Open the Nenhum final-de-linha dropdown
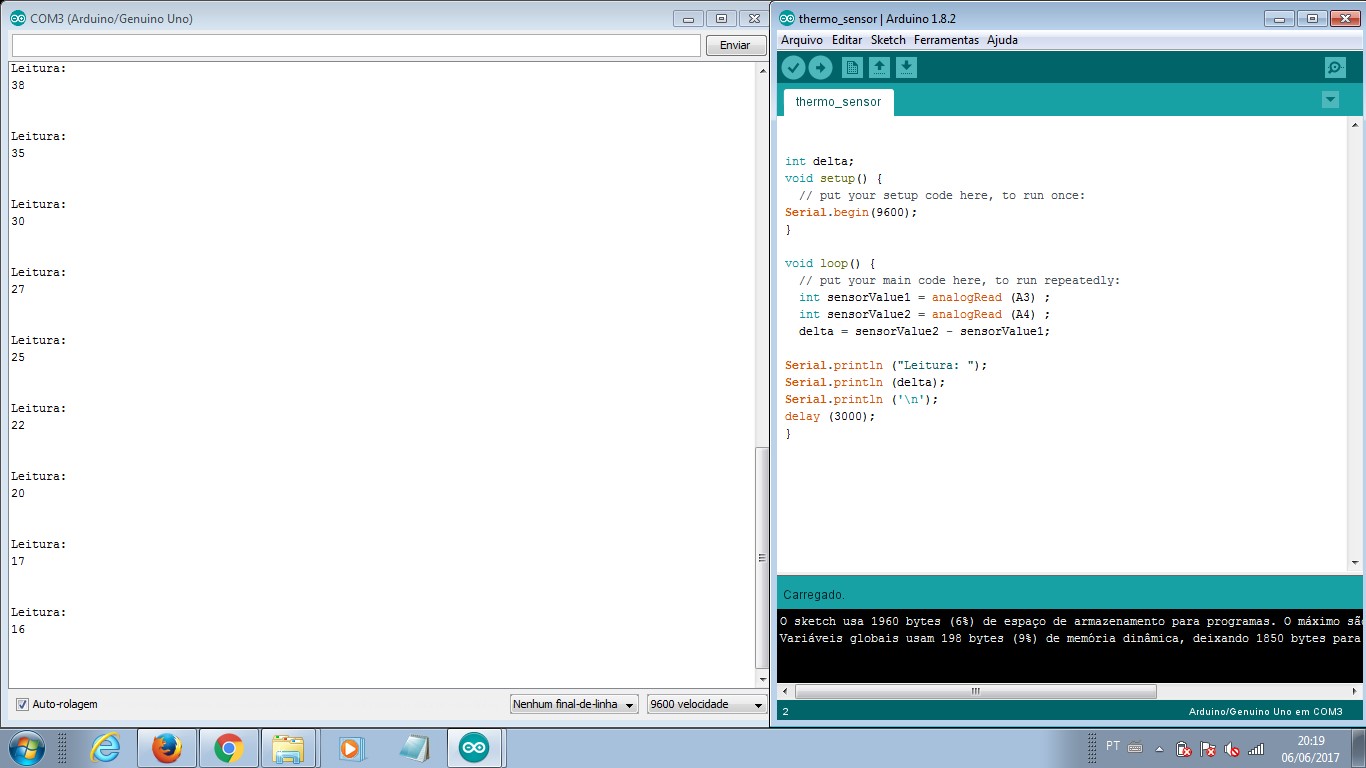Viewport: 1366px width, 768px height. (x=574, y=704)
